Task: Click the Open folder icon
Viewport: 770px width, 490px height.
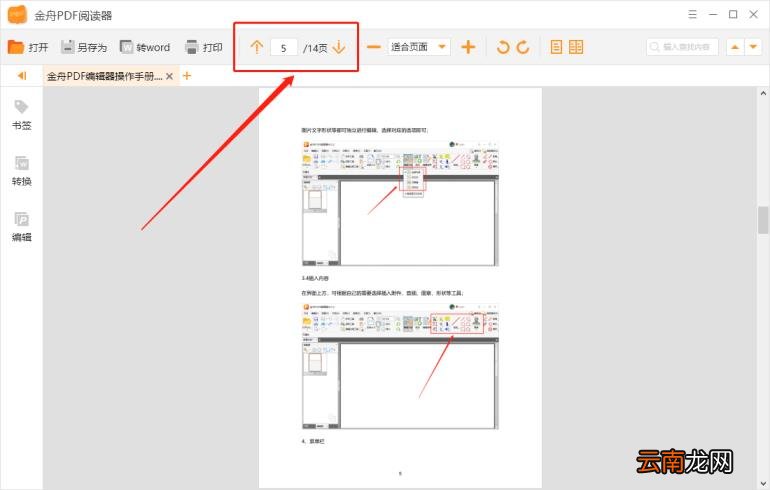Action: [x=16, y=47]
